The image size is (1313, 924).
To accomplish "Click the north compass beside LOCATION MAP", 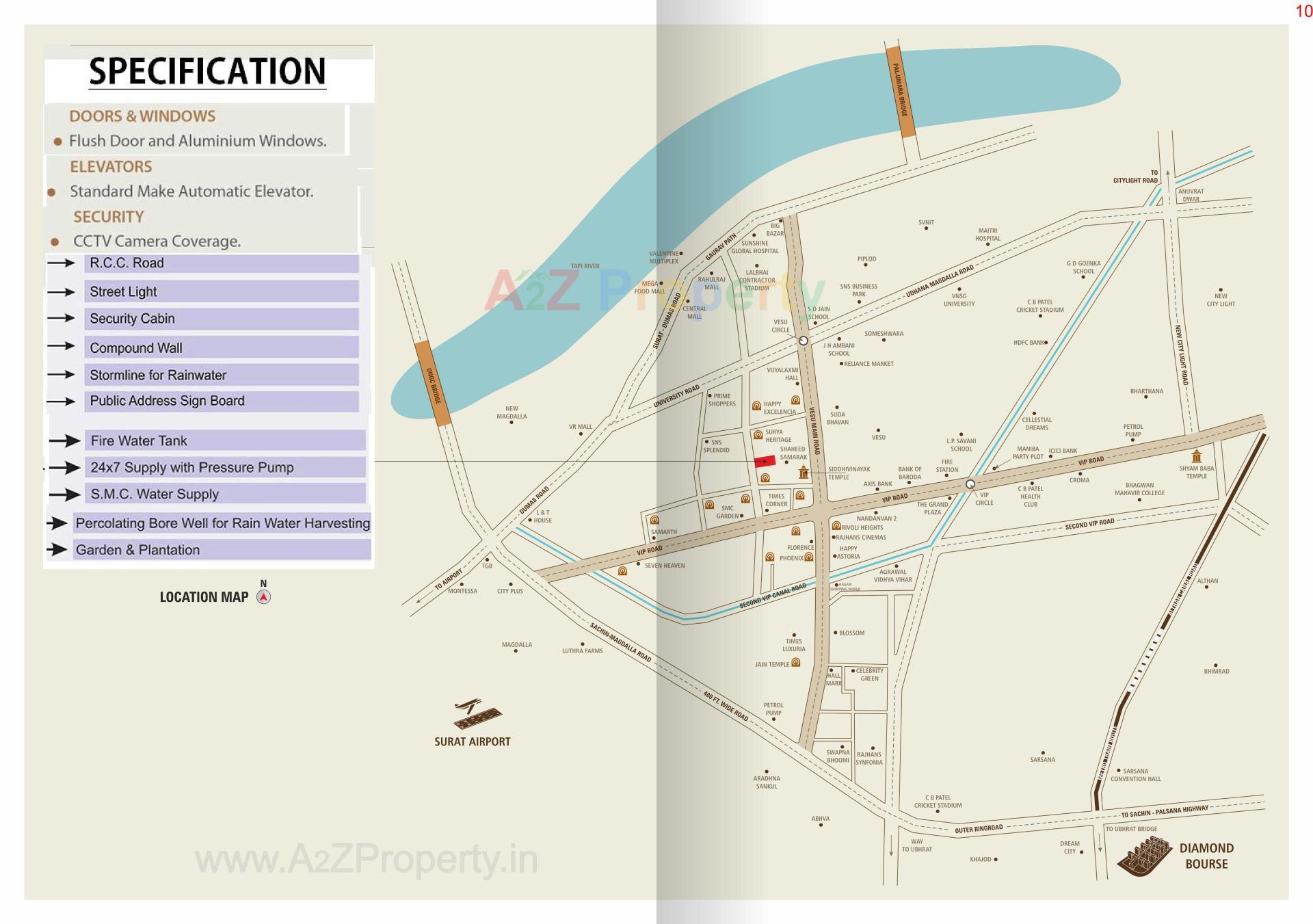I will (x=263, y=597).
